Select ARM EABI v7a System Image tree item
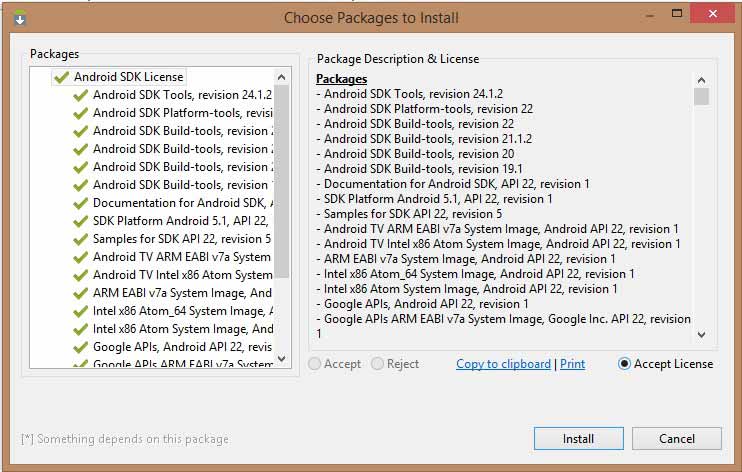The image size is (742, 472). coord(181,293)
